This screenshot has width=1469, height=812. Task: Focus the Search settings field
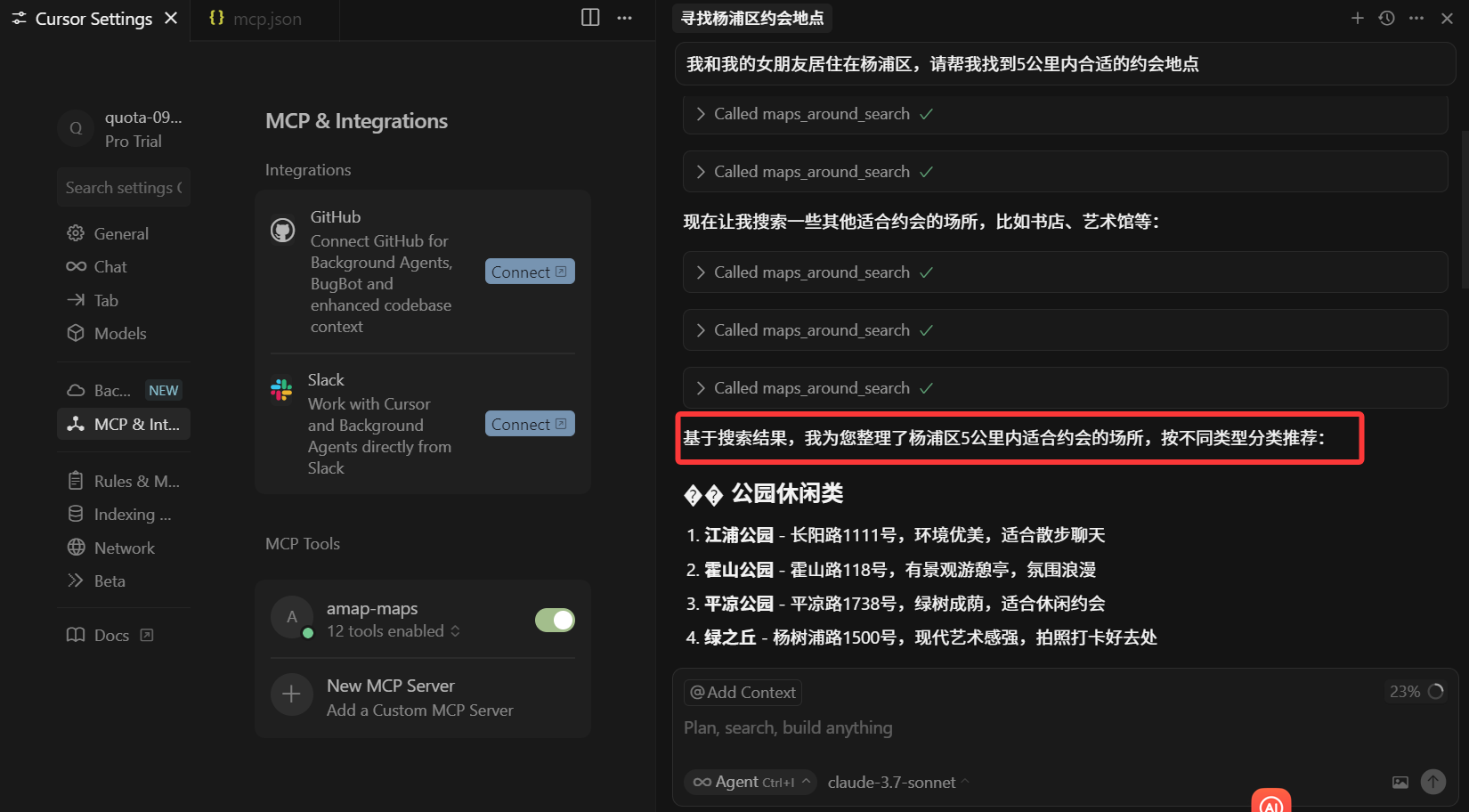click(124, 187)
